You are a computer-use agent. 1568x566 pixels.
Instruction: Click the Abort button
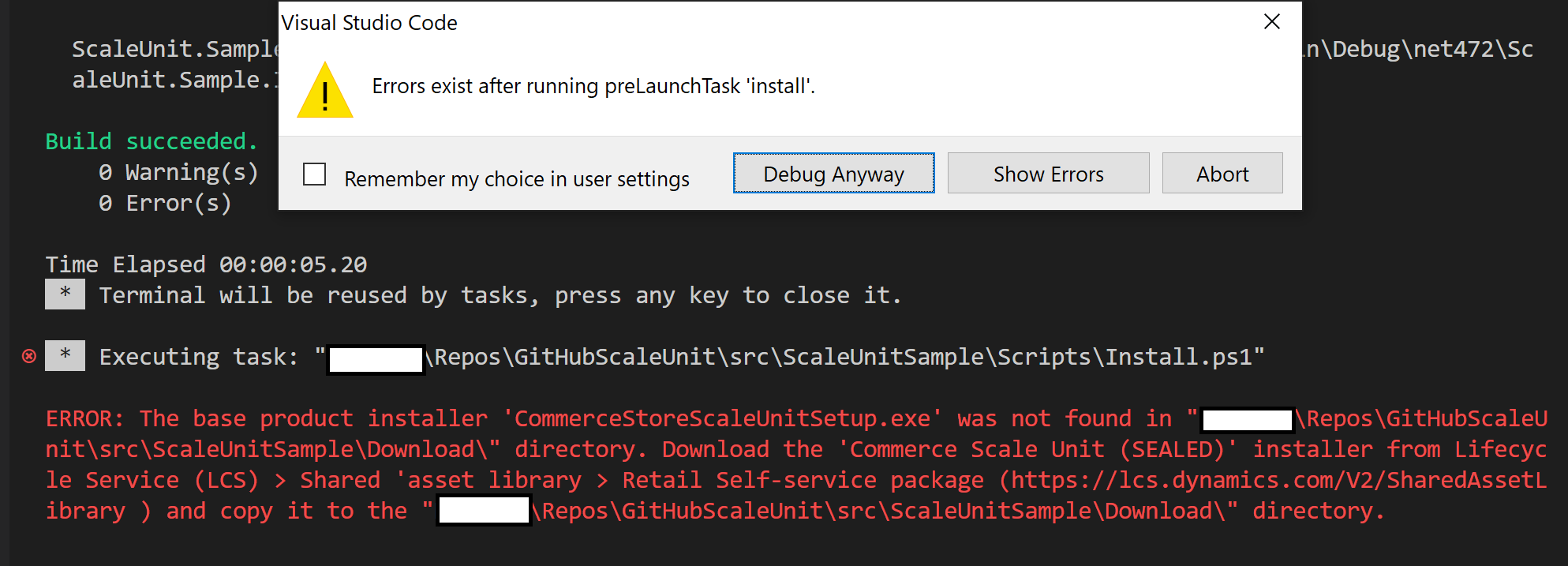point(1222,173)
